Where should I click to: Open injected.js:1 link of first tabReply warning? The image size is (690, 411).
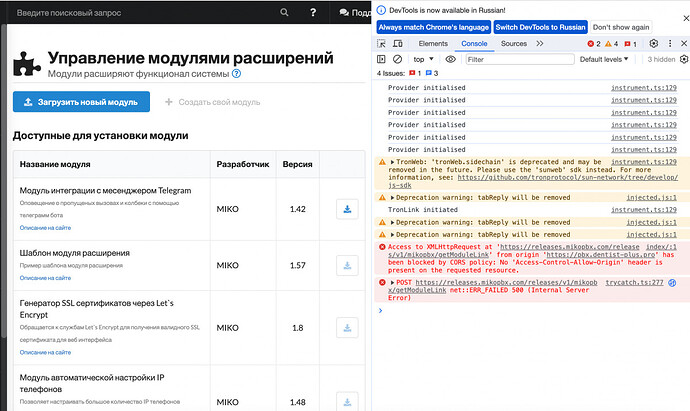[651, 198]
